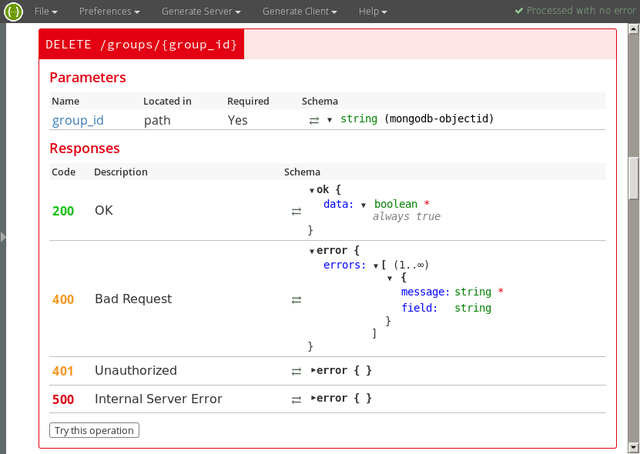Click the 'Try this operation' button
The image size is (640, 454).
pyautogui.click(x=94, y=430)
